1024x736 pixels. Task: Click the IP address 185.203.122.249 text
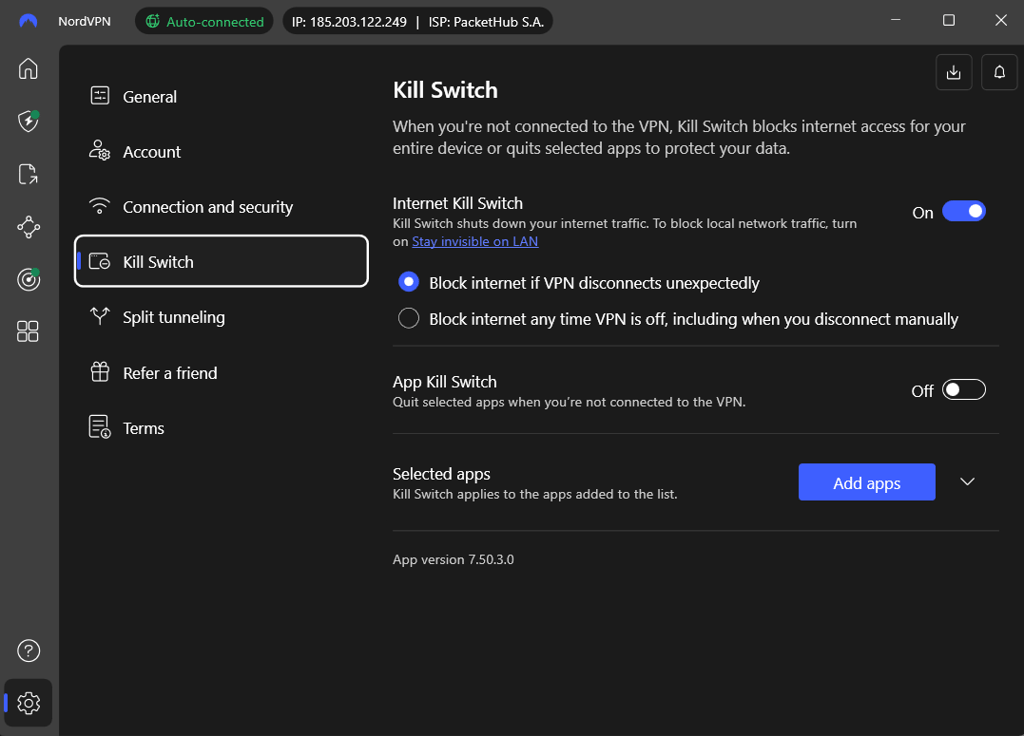tap(349, 22)
